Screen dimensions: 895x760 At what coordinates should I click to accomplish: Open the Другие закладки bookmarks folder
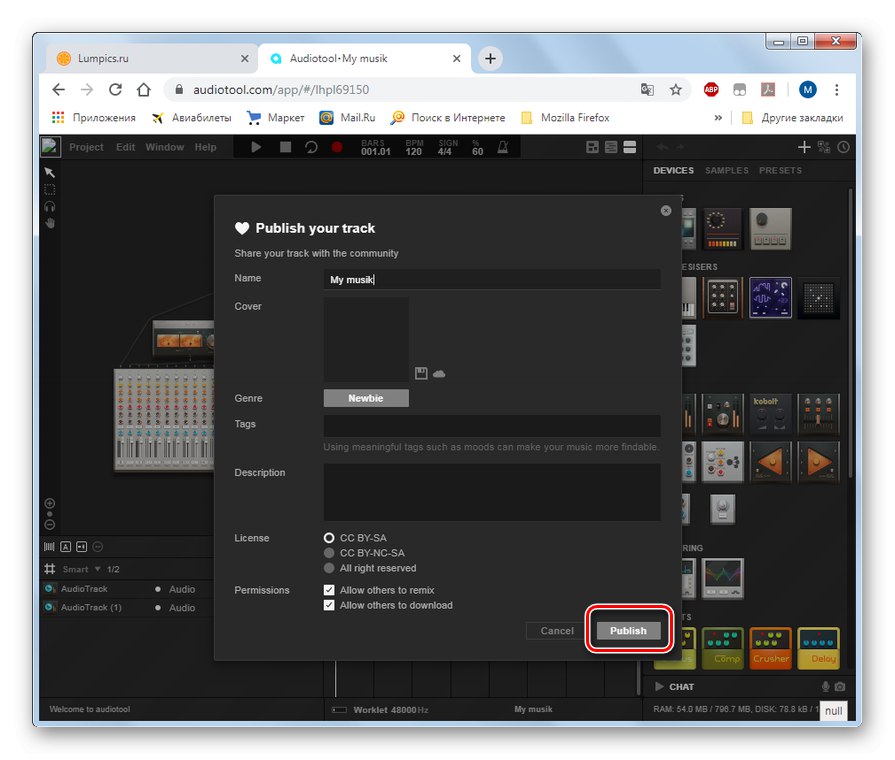click(792, 118)
